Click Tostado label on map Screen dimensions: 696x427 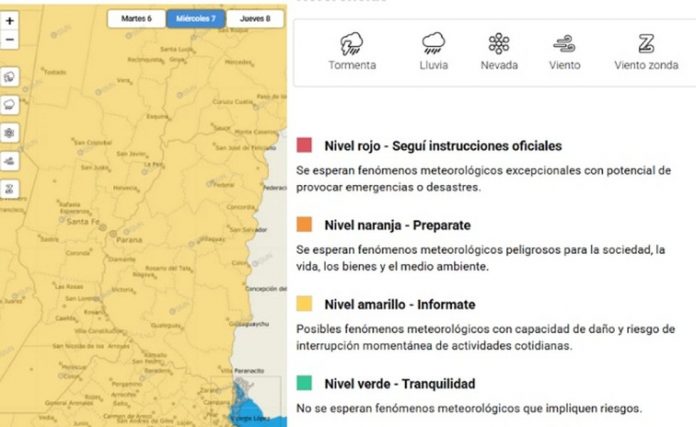click(x=55, y=72)
